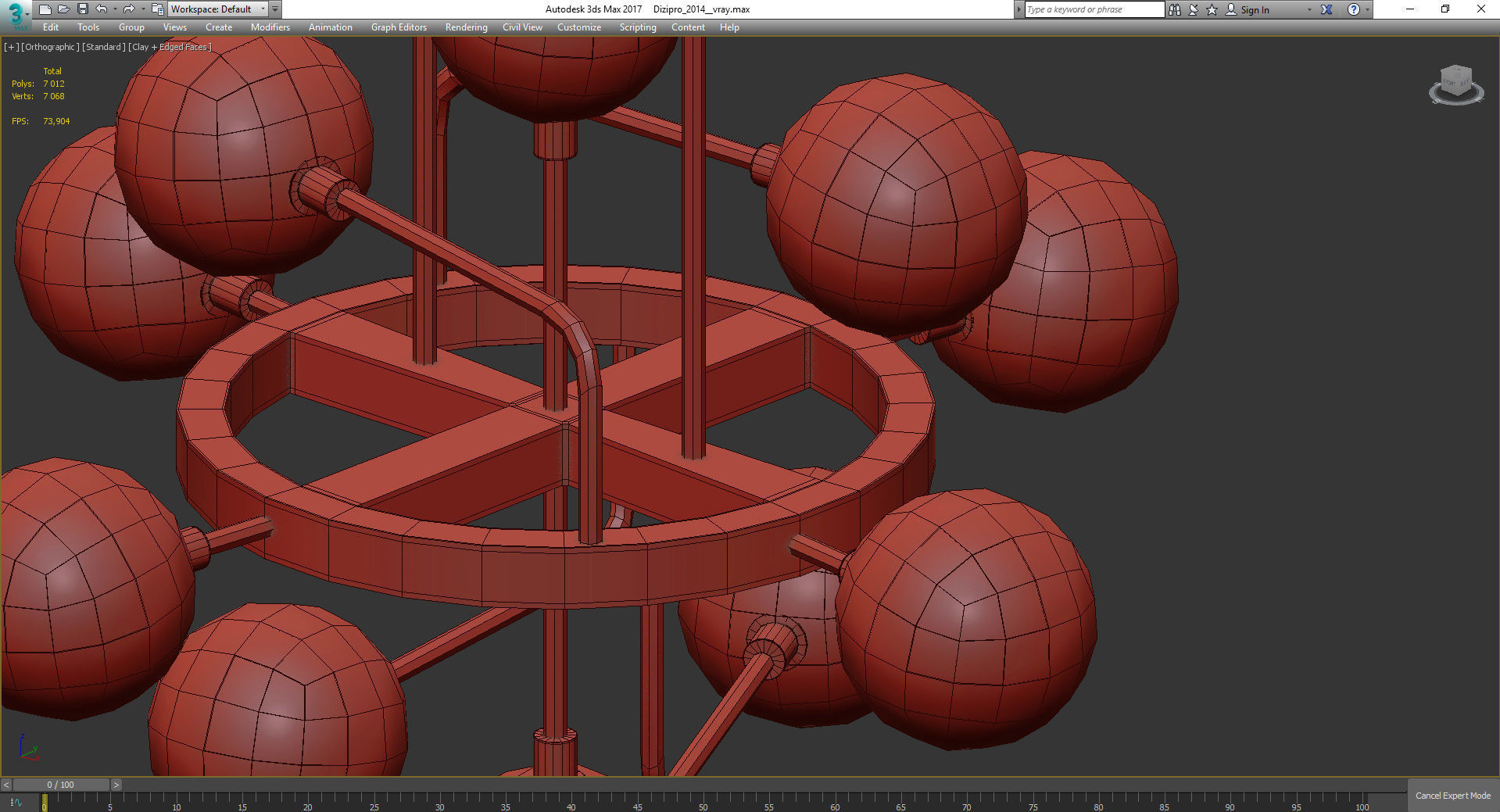This screenshot has height=812, width=1500.
Task: Toggle the viewport [+] general menu label
Action: pos(11,47)
